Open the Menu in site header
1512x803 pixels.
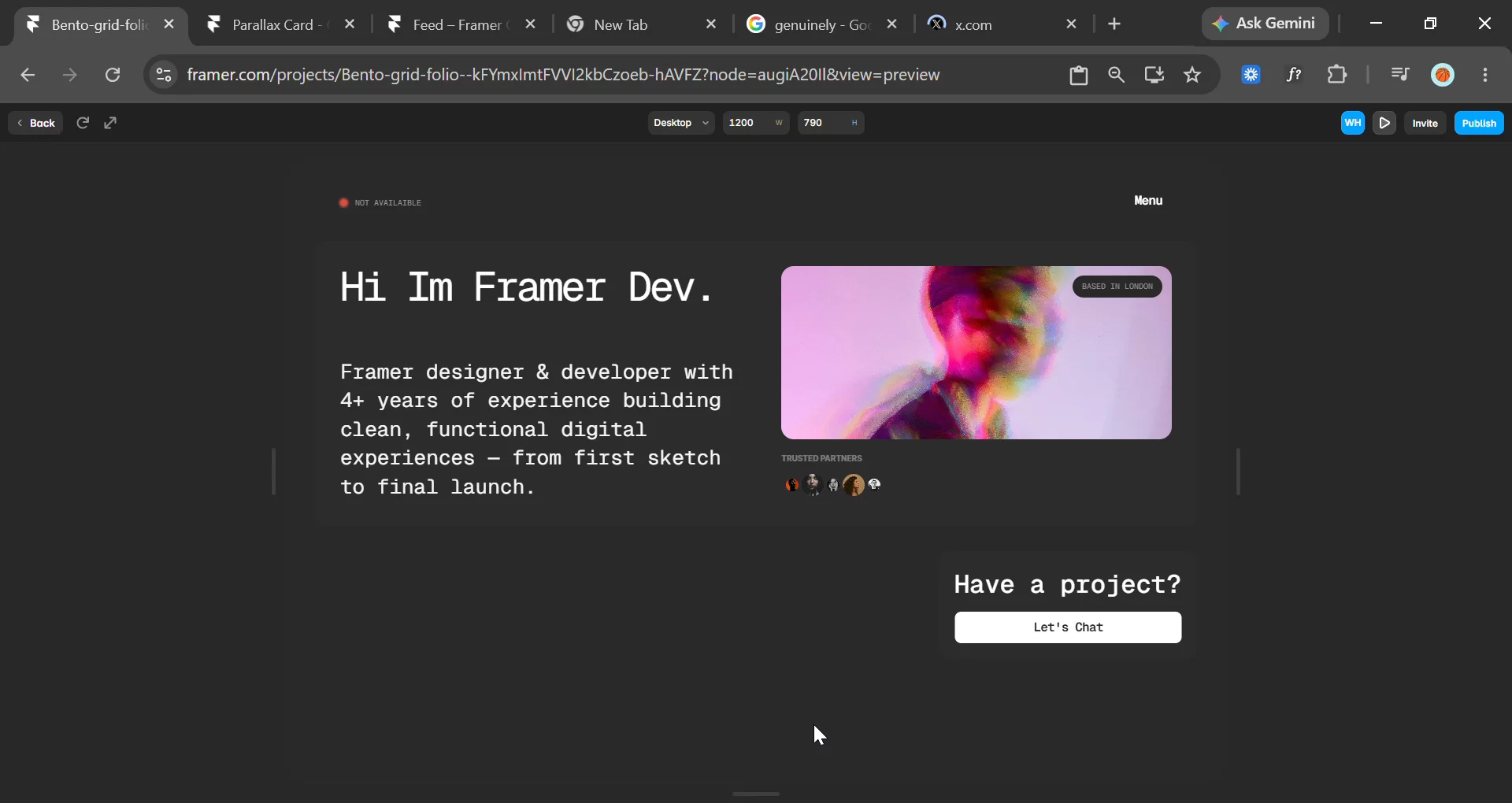click(1148, 201)
